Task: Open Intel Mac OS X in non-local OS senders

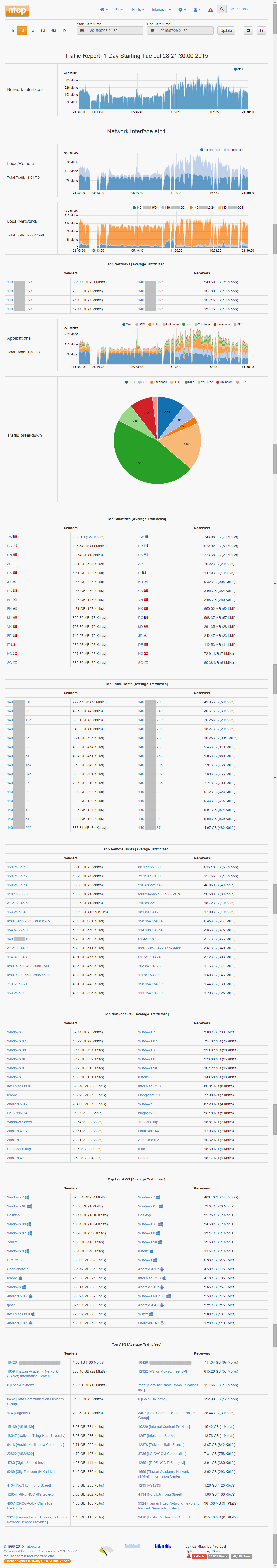Action: coord(18,1086)
